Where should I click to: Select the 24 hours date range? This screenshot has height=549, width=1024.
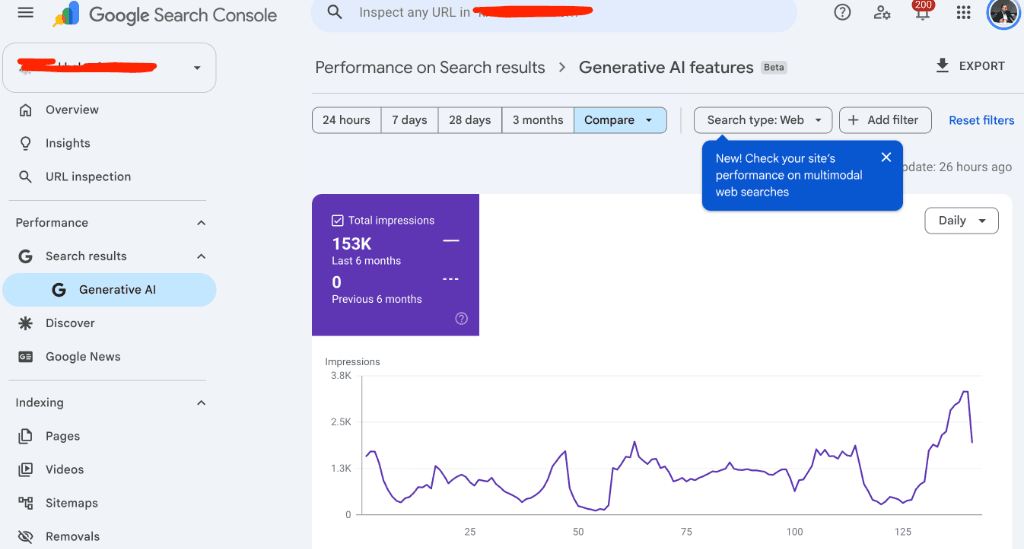point(346,120)
